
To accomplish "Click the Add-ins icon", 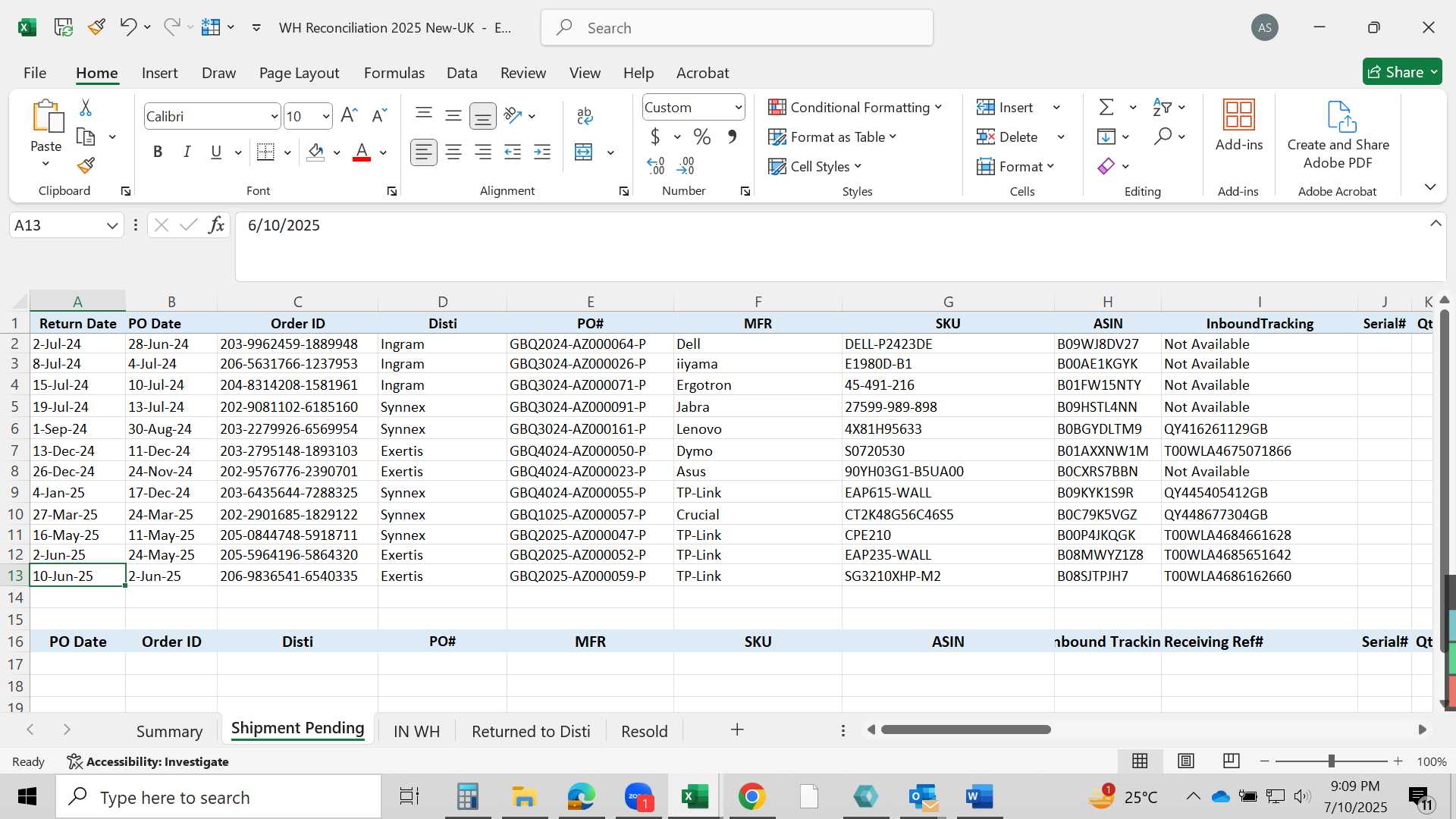I will [1239, 126].
